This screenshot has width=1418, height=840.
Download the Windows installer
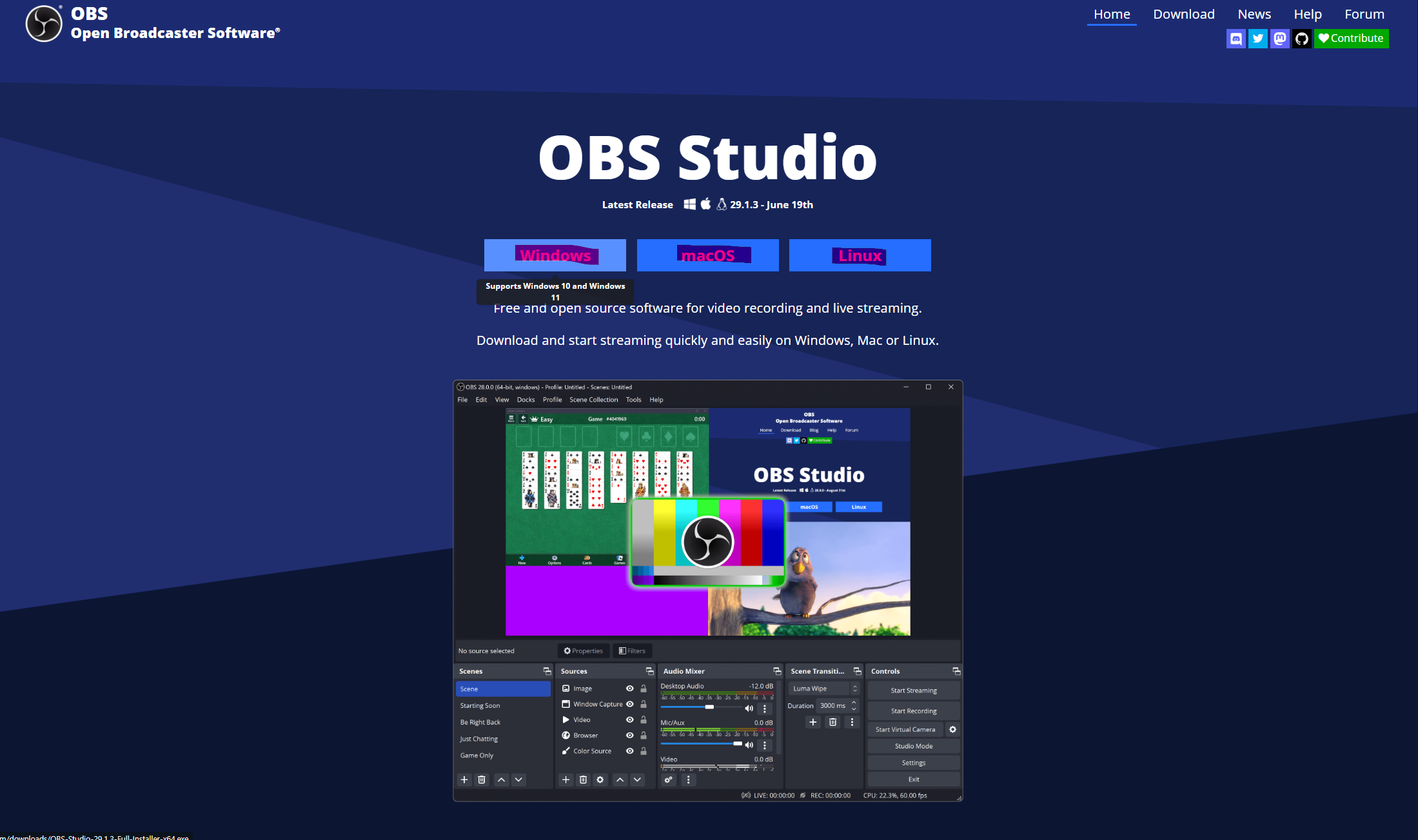point(555,255)
